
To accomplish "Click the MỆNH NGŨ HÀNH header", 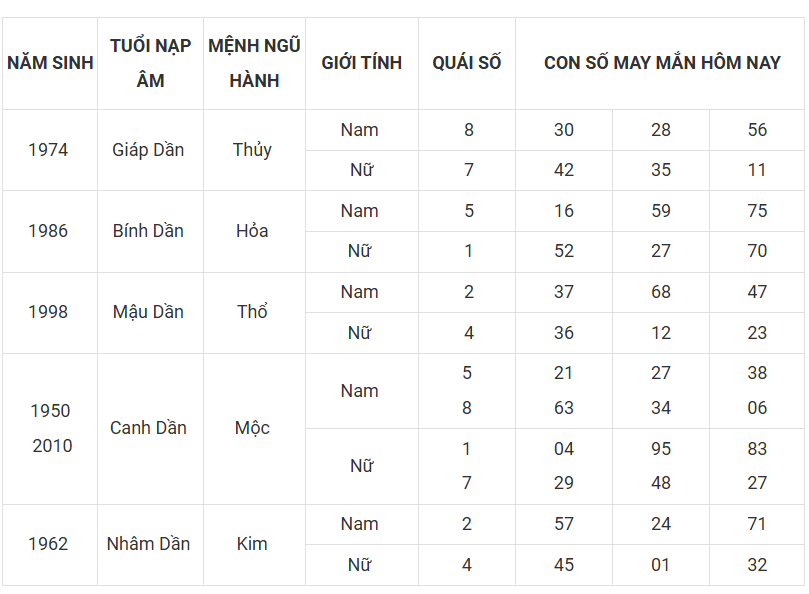I will point(254,63).
